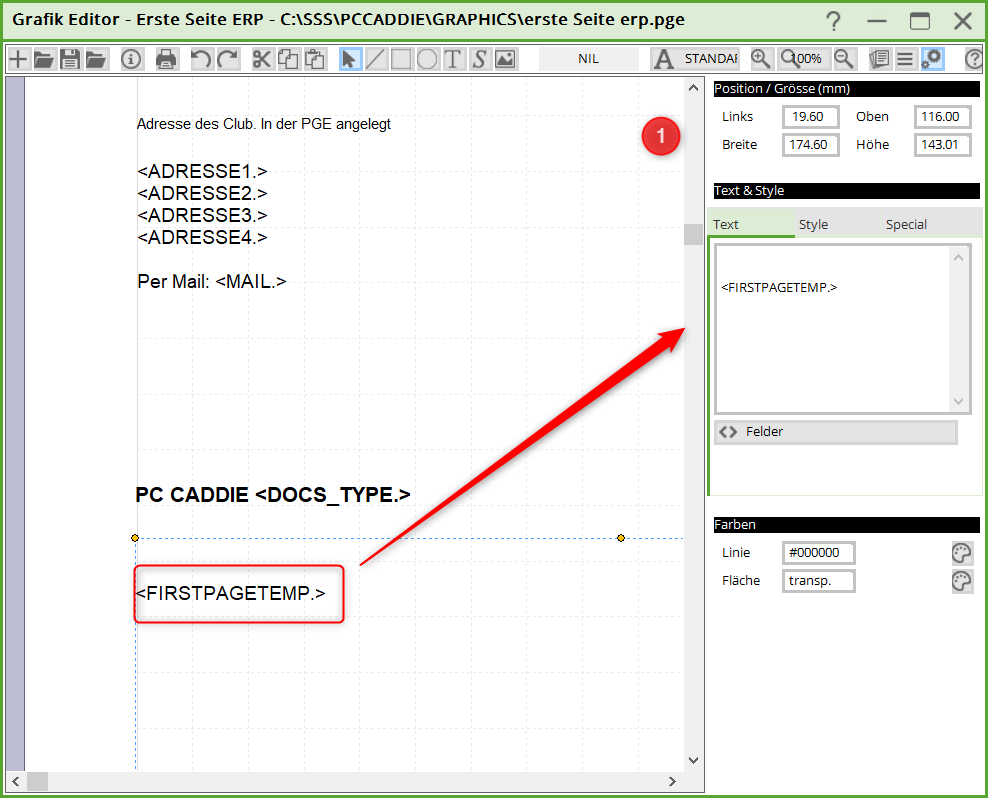Select the Line drawing tool
Screen dimensions: 988x798
[x=376, y=59]
